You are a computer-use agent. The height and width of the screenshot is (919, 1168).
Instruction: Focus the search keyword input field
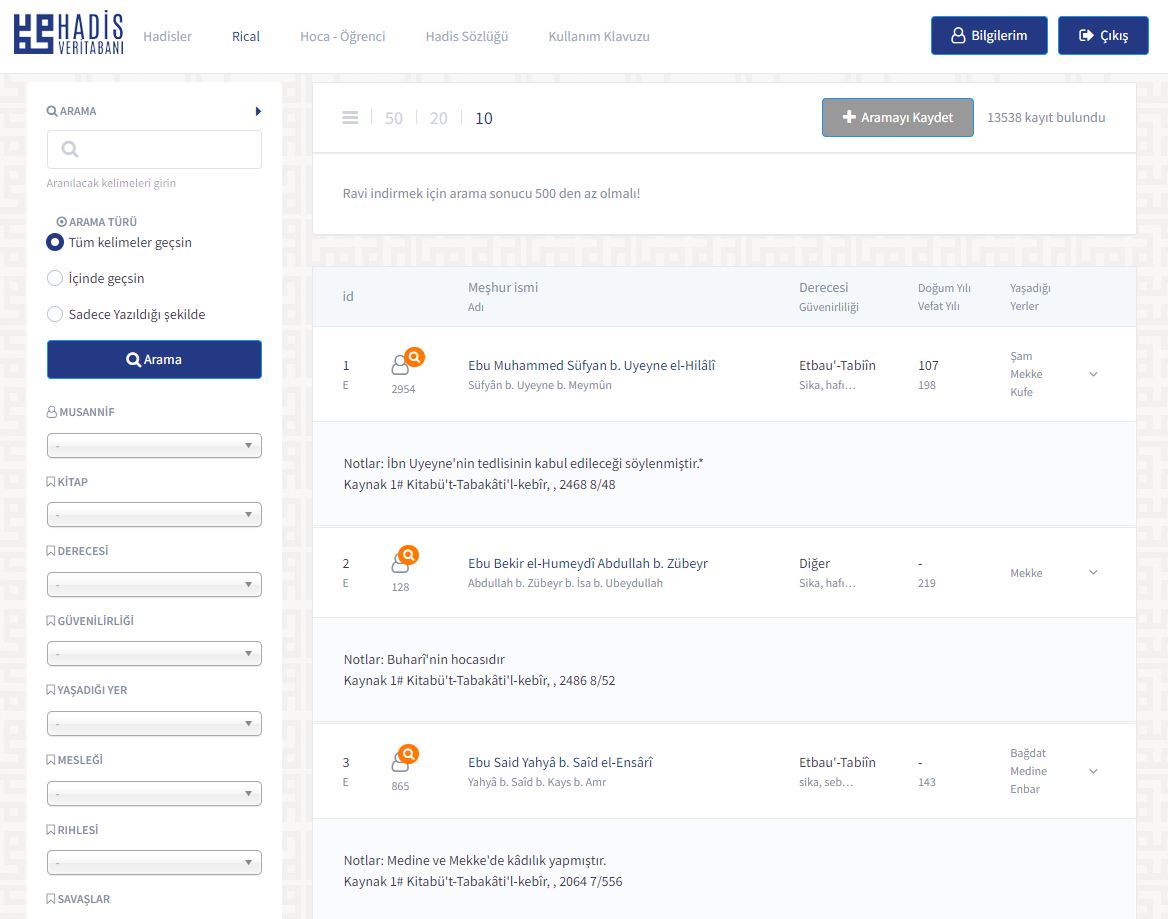coord(154,149)
